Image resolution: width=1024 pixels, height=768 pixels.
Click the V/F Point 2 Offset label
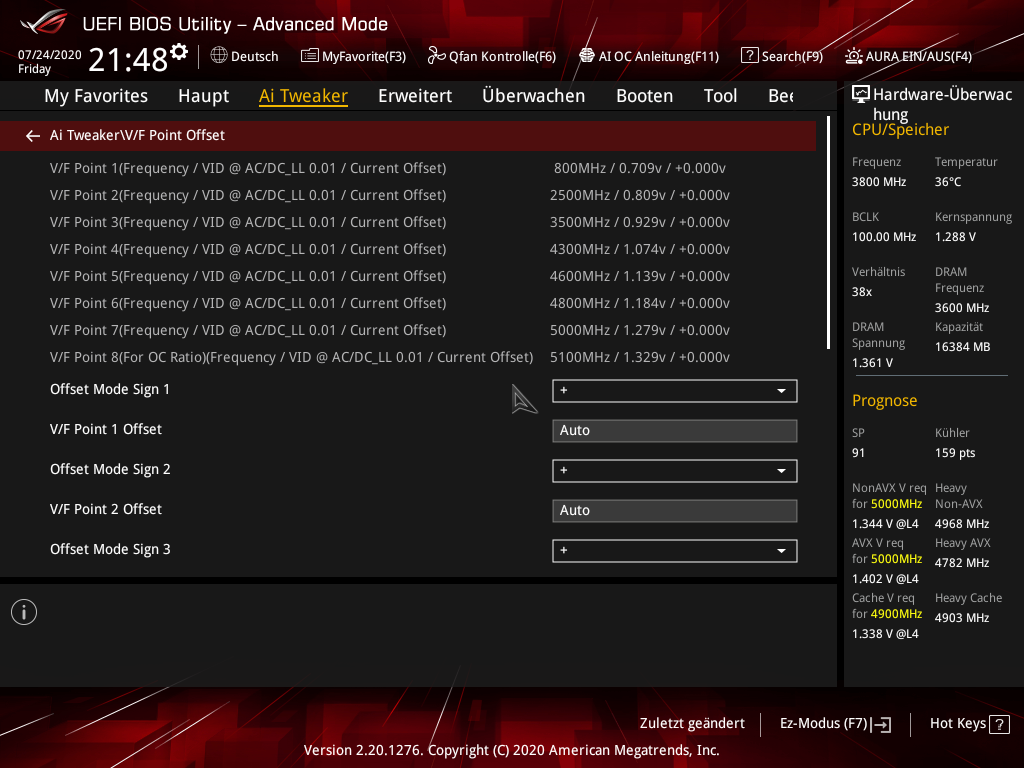point(106,509)
